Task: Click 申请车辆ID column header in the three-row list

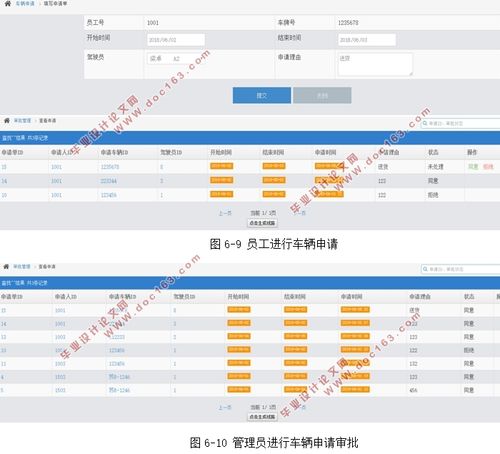Action: 114,152
